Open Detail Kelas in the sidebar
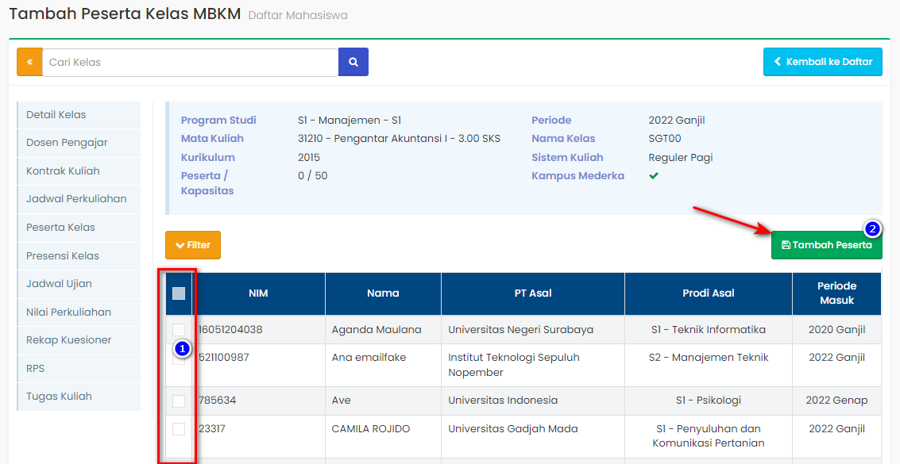Image resolution: width=900 pixels, height=464 pixels. [56, 115]
